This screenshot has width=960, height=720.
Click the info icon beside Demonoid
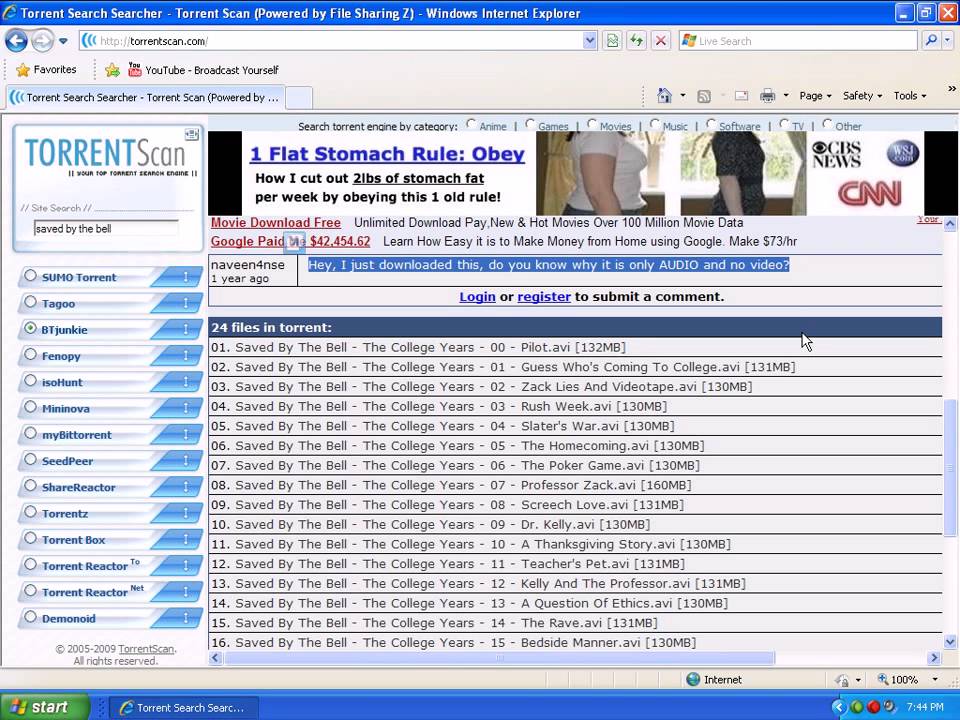[x=184, y=618]
